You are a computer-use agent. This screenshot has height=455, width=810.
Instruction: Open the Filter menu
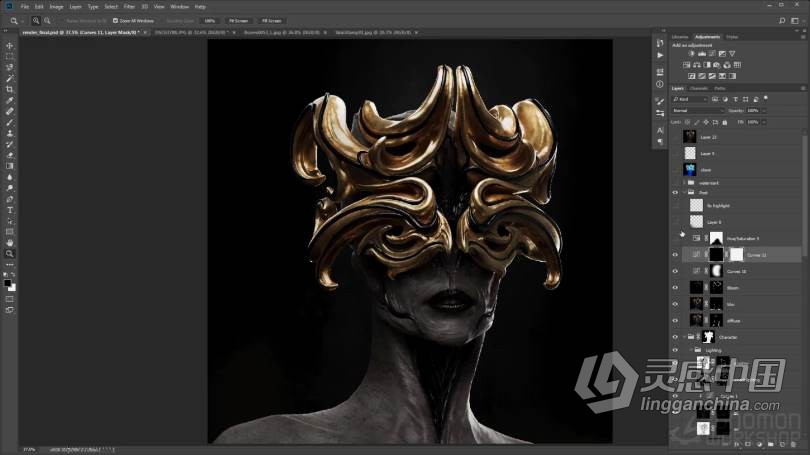(129, 7)
